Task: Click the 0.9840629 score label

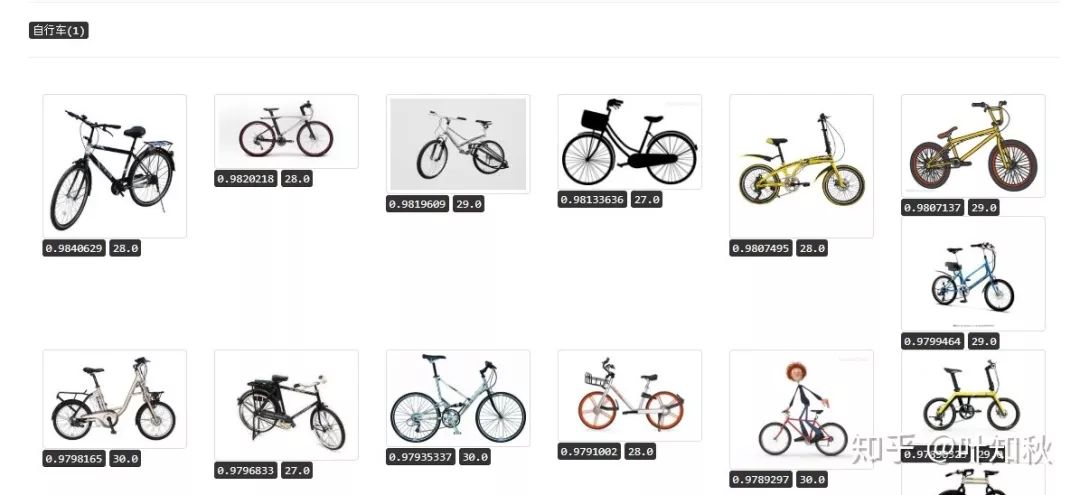Action: click(75, 248)
